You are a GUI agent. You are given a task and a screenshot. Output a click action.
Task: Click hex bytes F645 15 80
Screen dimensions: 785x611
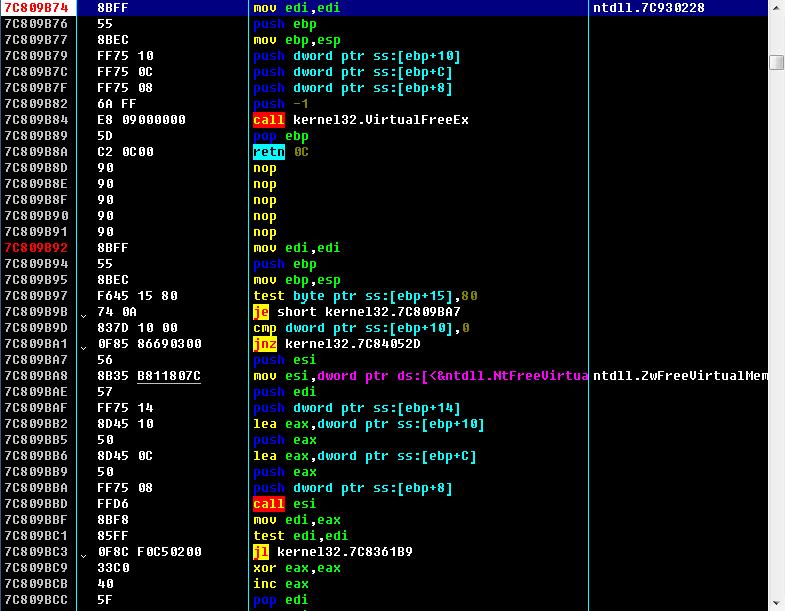(x=137, y=295)
